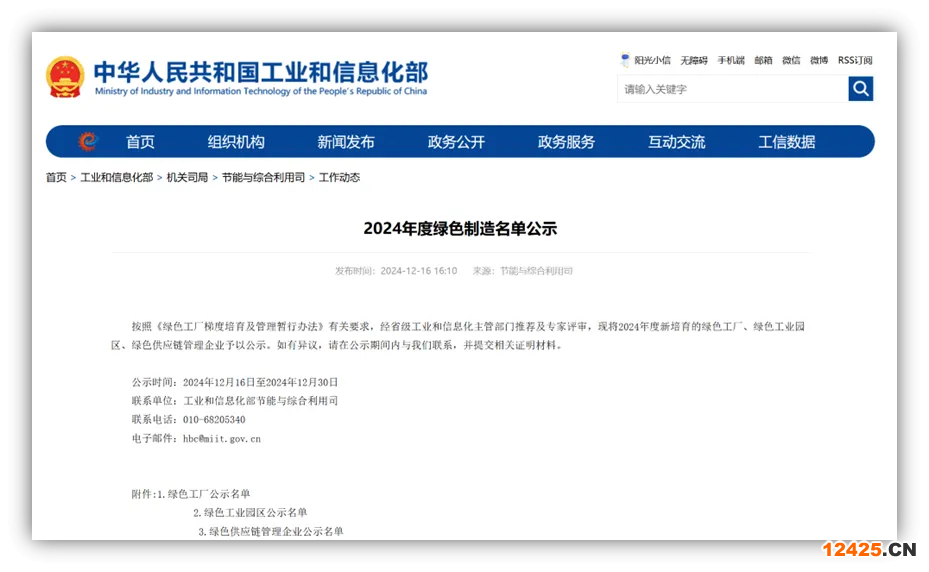Click the swirl icon in navigation bar
Viewport: 929px width, 572px height.
(x=88, y=141)
